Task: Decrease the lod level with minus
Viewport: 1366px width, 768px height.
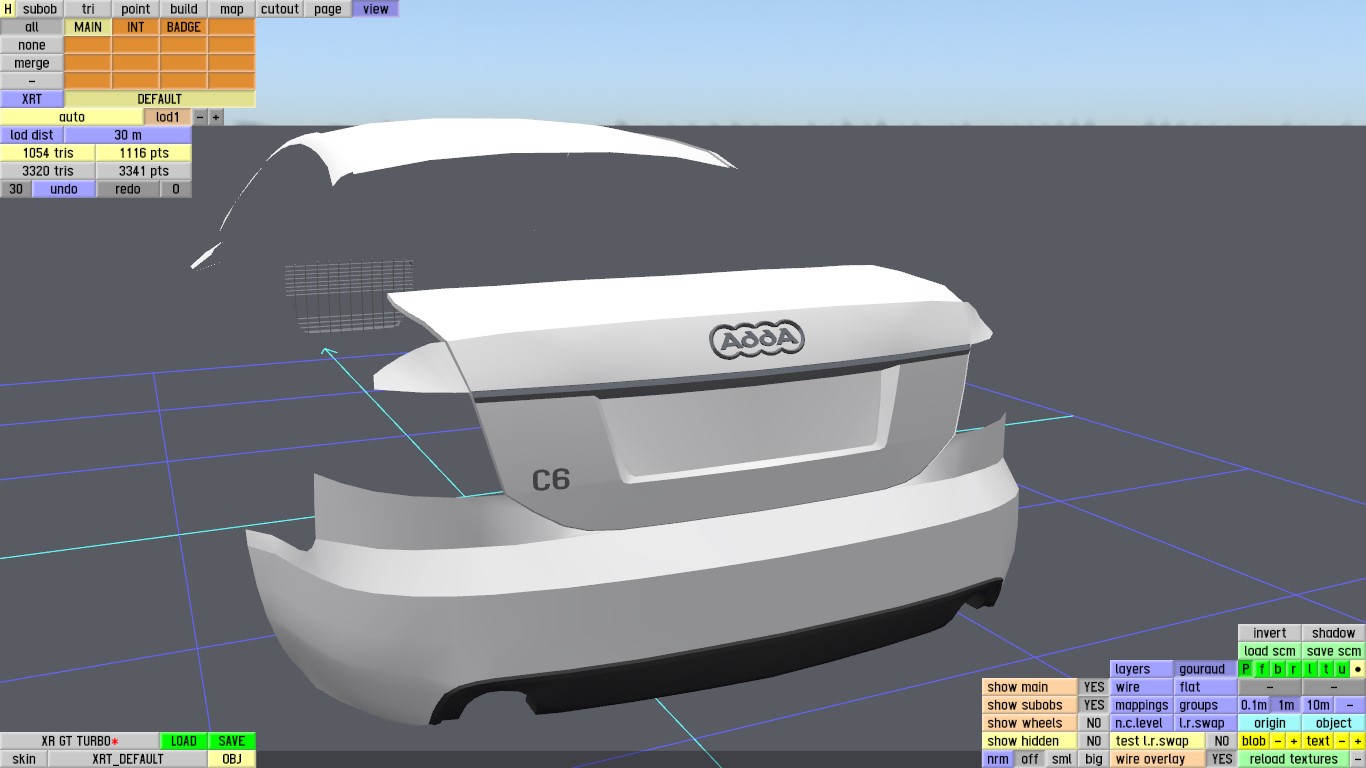Action: coord(200,117)
